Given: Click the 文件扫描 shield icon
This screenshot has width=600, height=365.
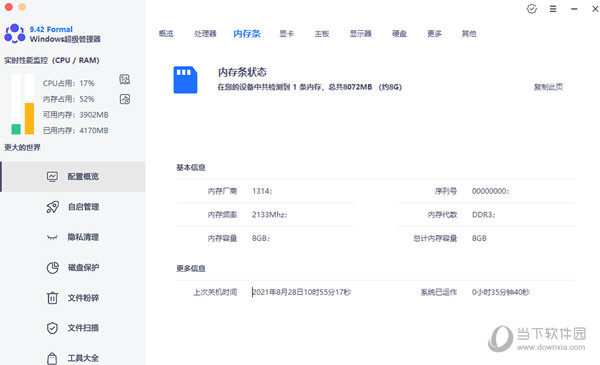Looking at the screenshot, I should tap(52, 328).
